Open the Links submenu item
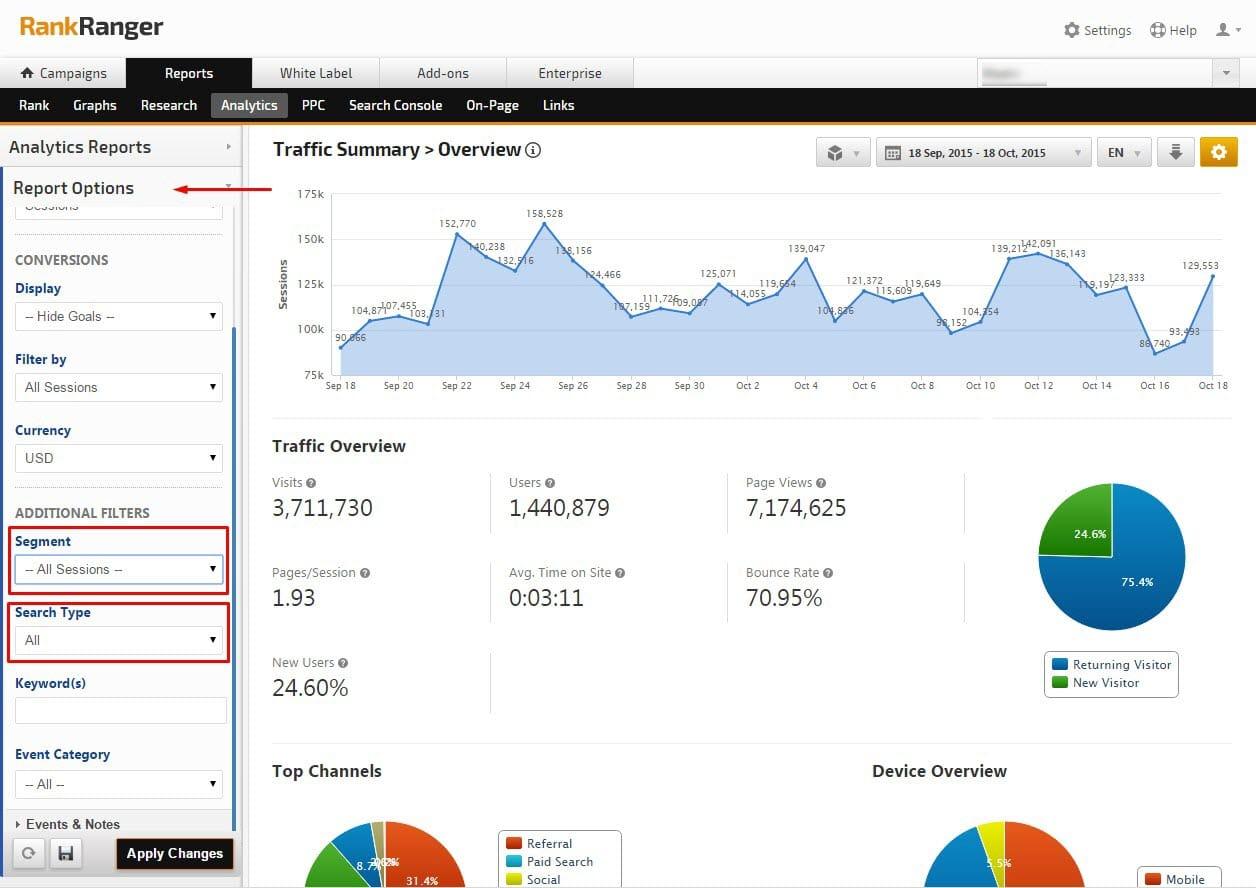Screen dimensions: 1256x888 558,105
